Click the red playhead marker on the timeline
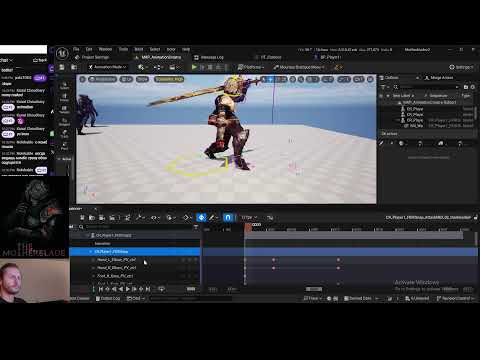This screenshot has height=360, width=480. (248, 227)
